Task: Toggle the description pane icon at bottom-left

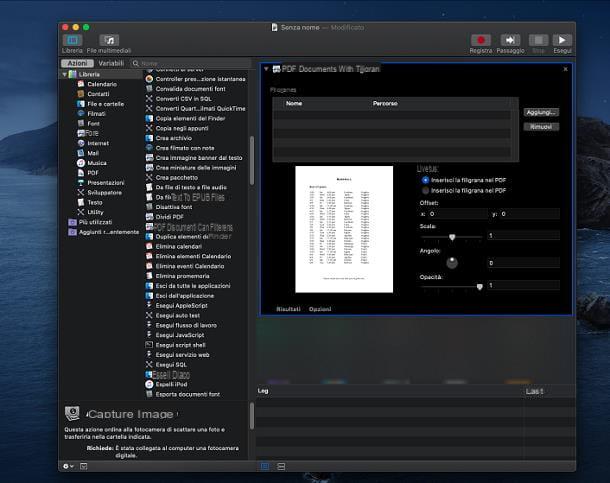Action: [x=84, y=466]
